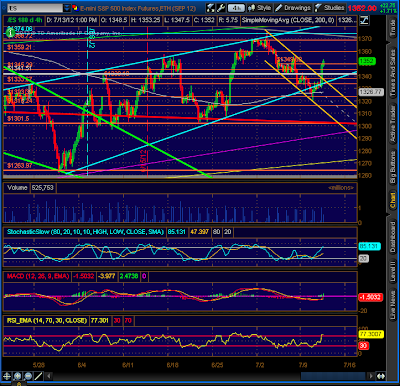The width and height of the screenshot is (400, 386).
Task: Zoom in with the magnifier plus icon
Action: (18, 376)
